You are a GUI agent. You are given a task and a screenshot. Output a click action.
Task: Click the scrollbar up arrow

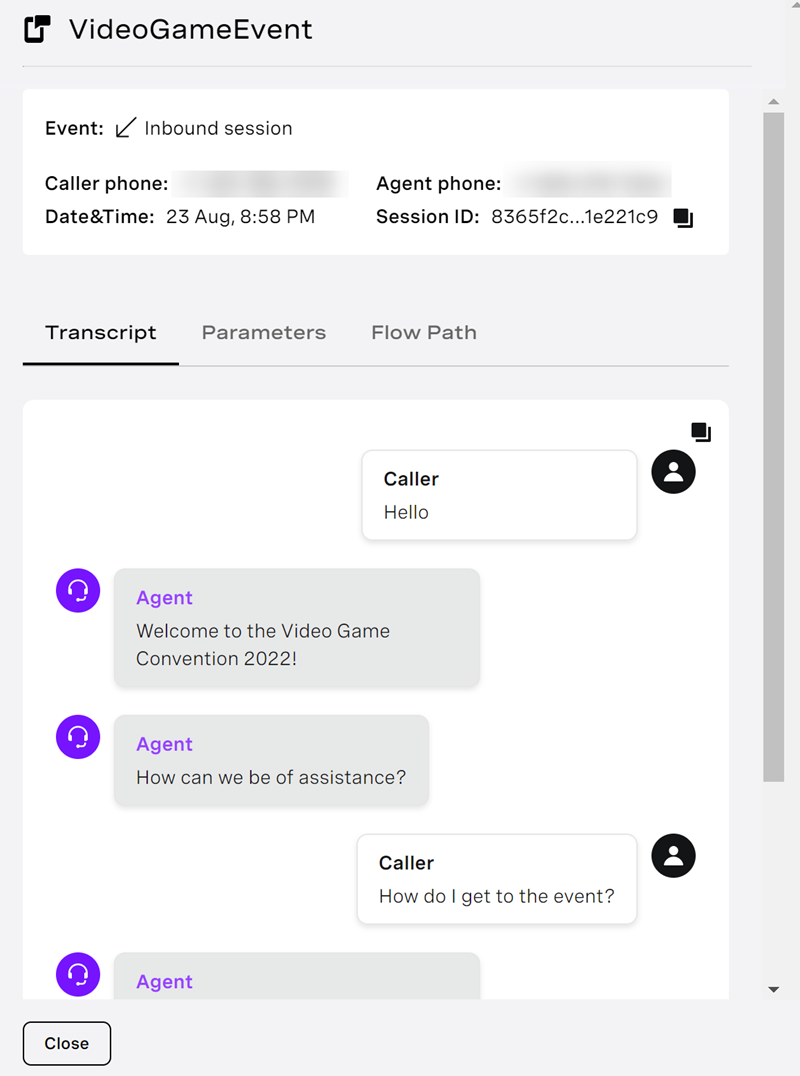[774, 102]
